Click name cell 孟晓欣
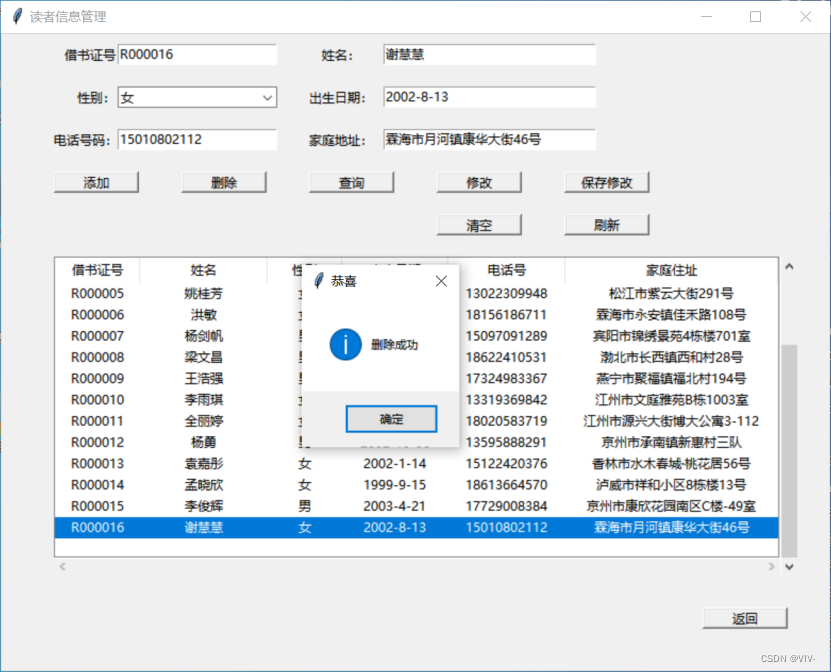Image resolution: width=831 pixels, height=672 pixels. 204,484
